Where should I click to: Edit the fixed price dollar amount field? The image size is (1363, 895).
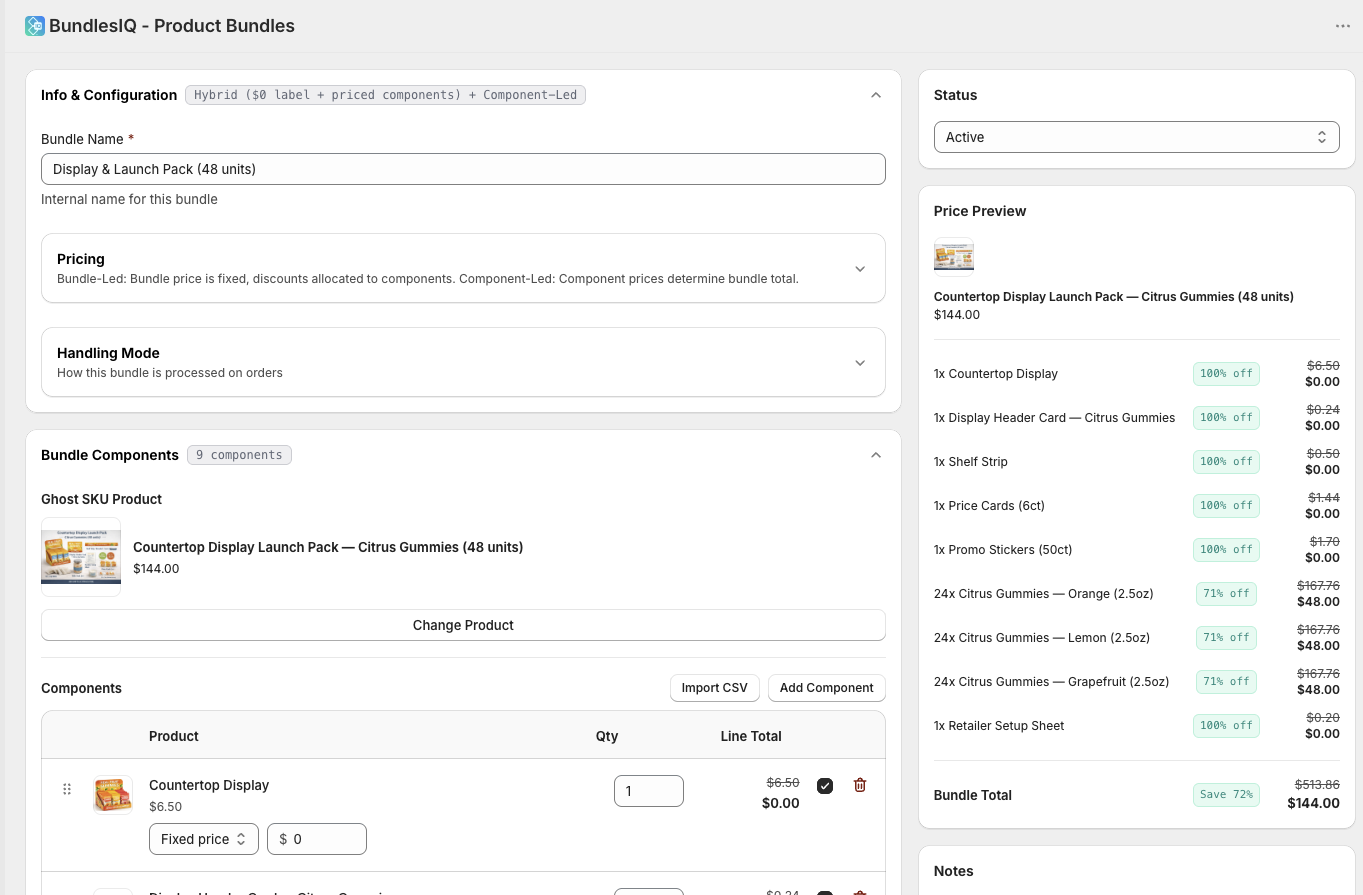[x=317, y=839]
